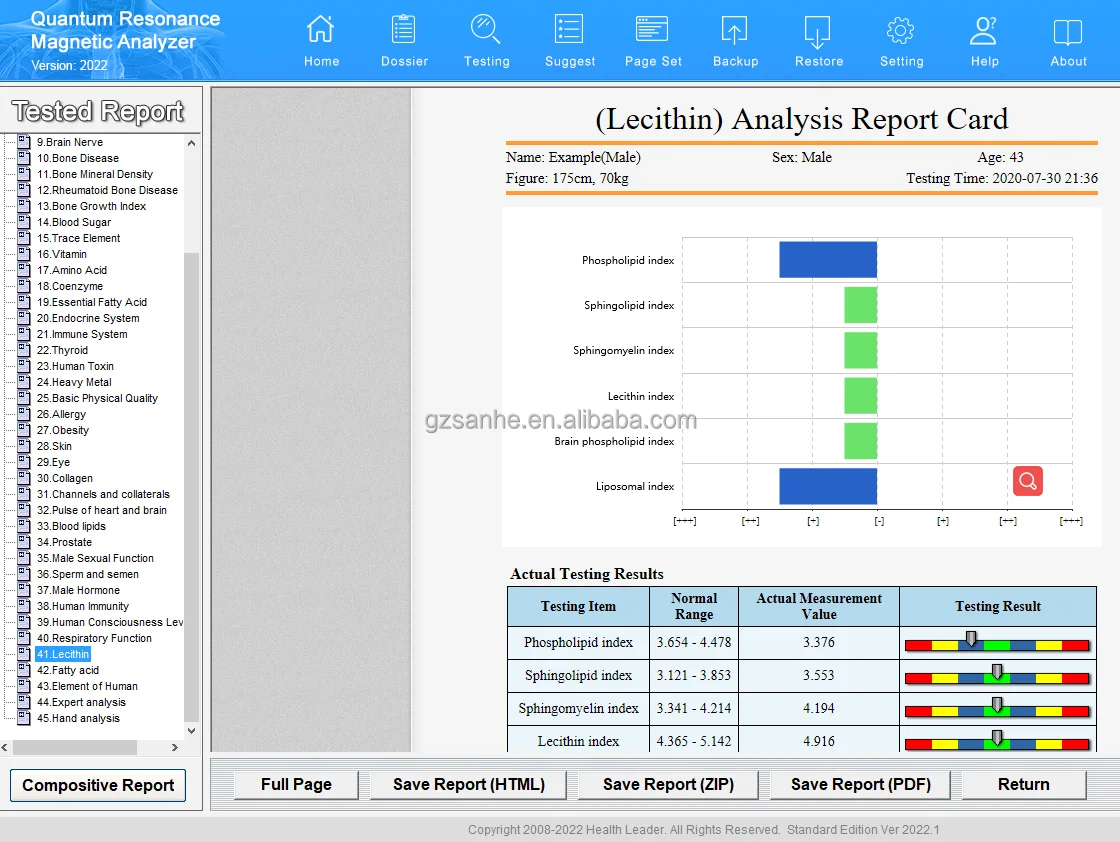The height and width of the screenshot is (842, 1120).
Task: Open the Help icon
Action: (984, 31)
